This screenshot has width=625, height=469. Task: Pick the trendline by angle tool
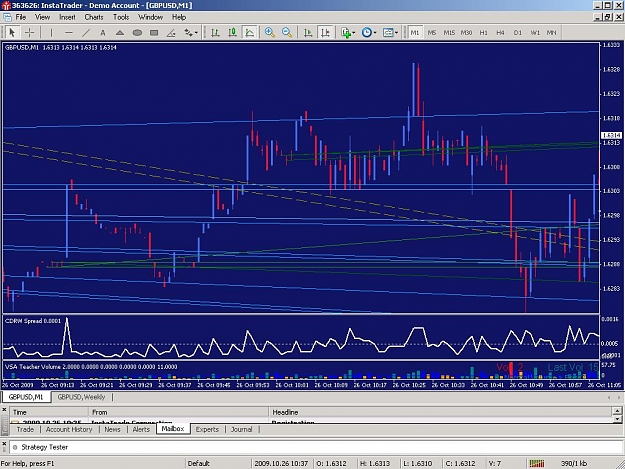click(x=171, y=33)
